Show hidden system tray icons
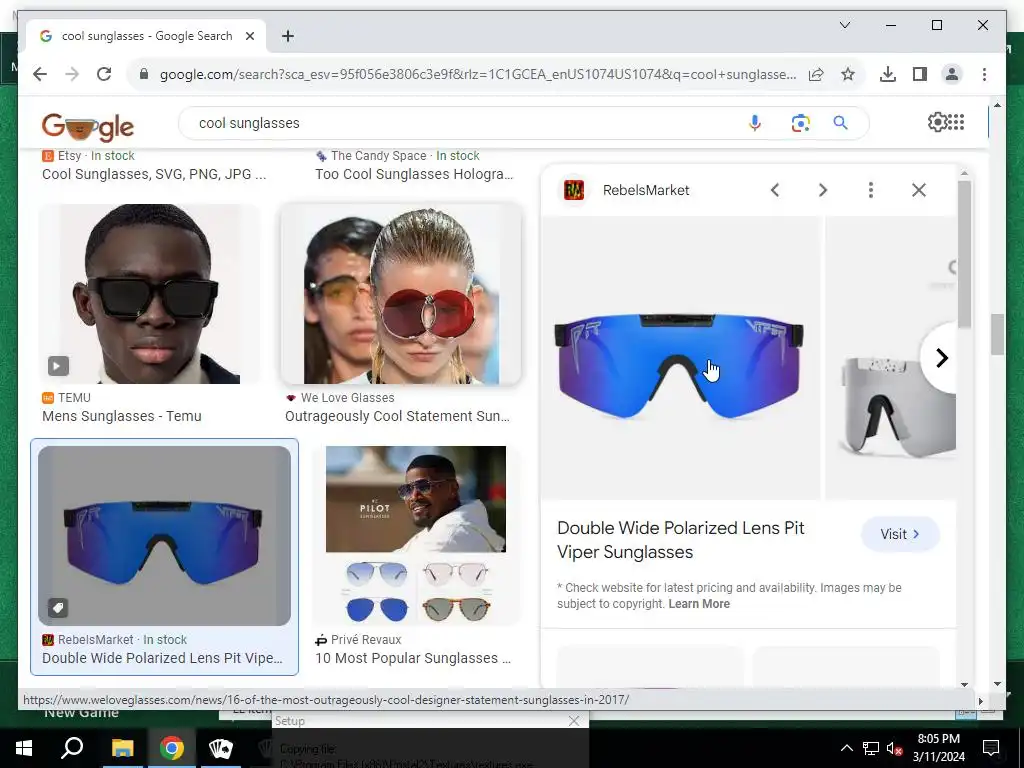 [846, 748]
